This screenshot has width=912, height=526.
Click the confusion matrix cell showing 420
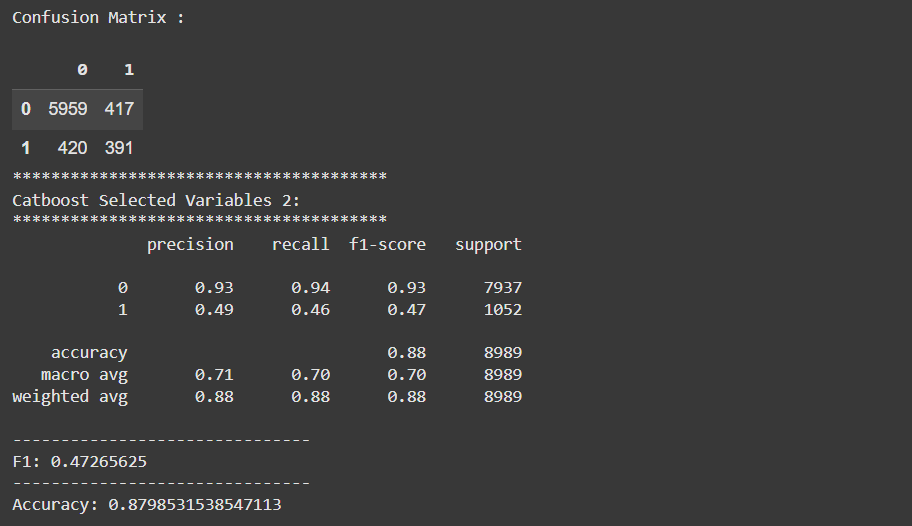point(72,148)
